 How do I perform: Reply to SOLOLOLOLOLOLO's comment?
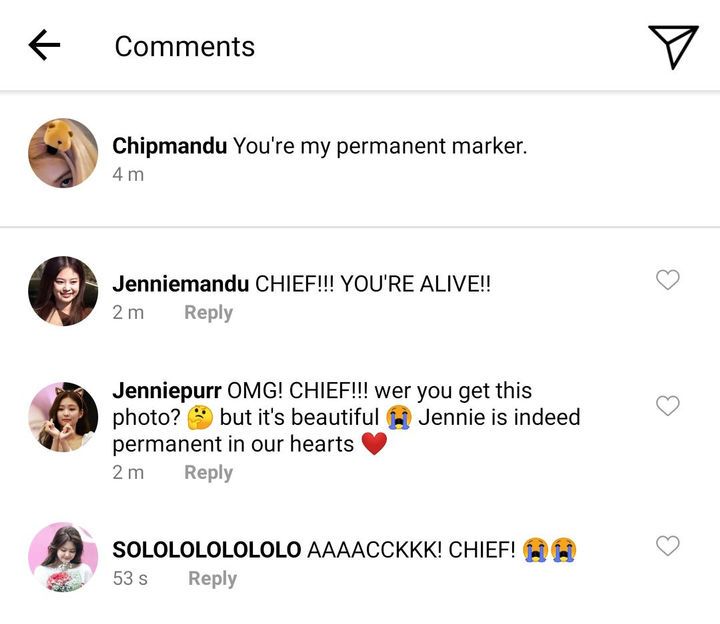coord(212,578)
